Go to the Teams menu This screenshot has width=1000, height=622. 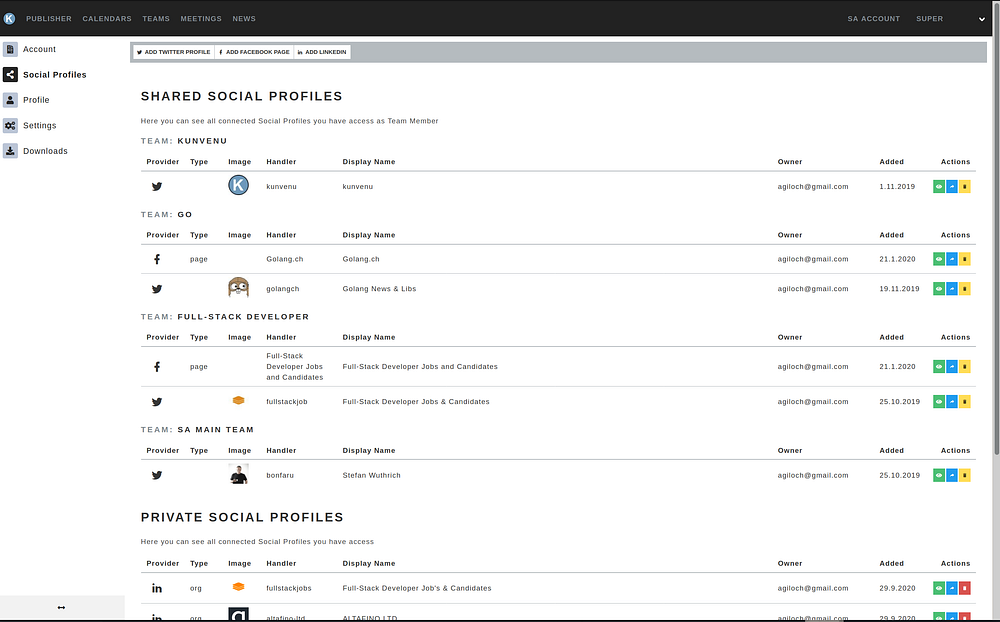click(156, 19)
